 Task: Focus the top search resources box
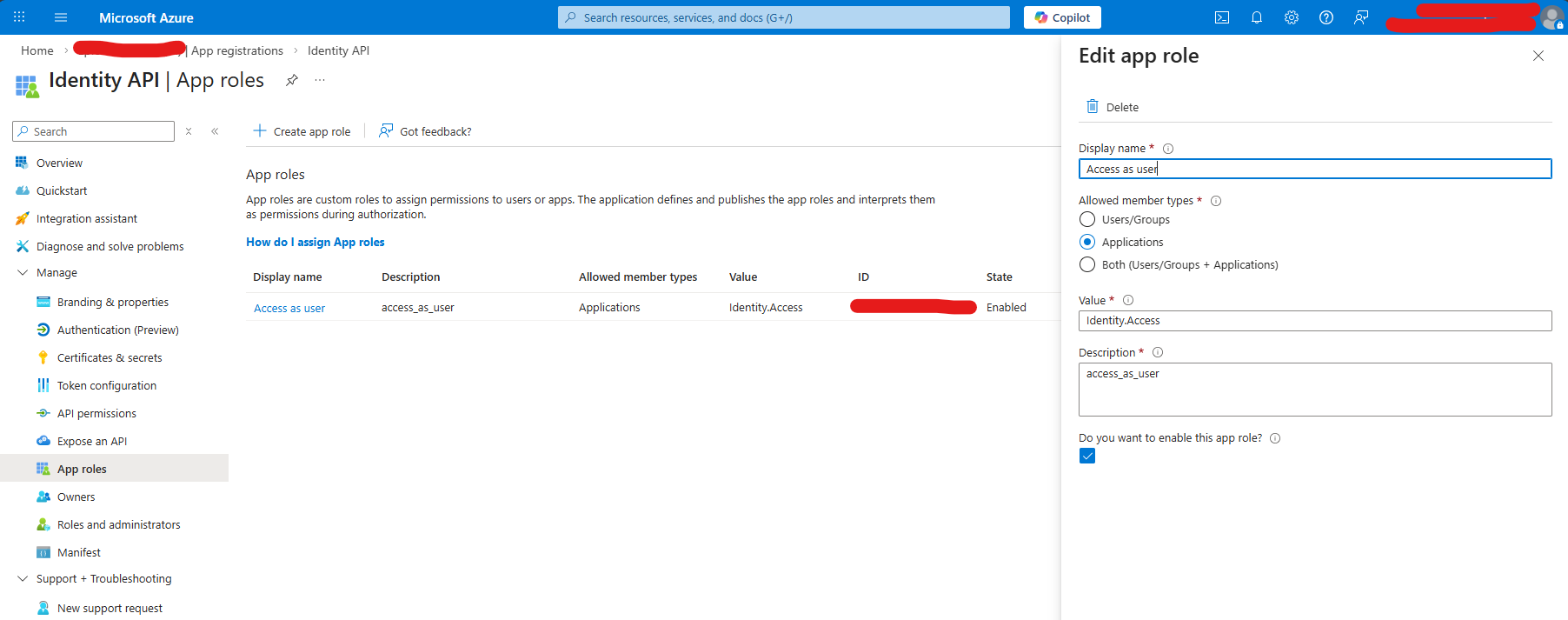click(x=784, y=17)
